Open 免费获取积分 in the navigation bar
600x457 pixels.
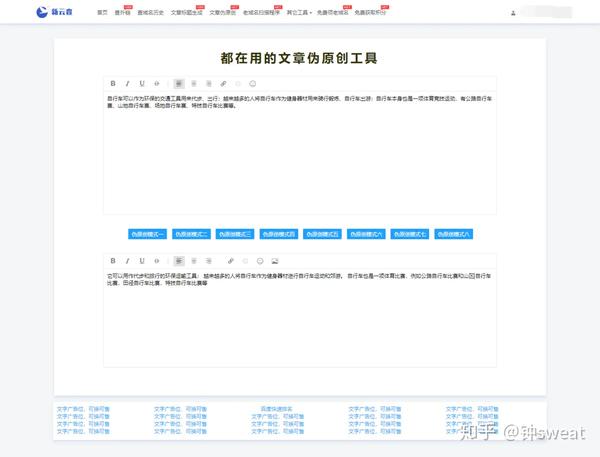click(370, 12)
